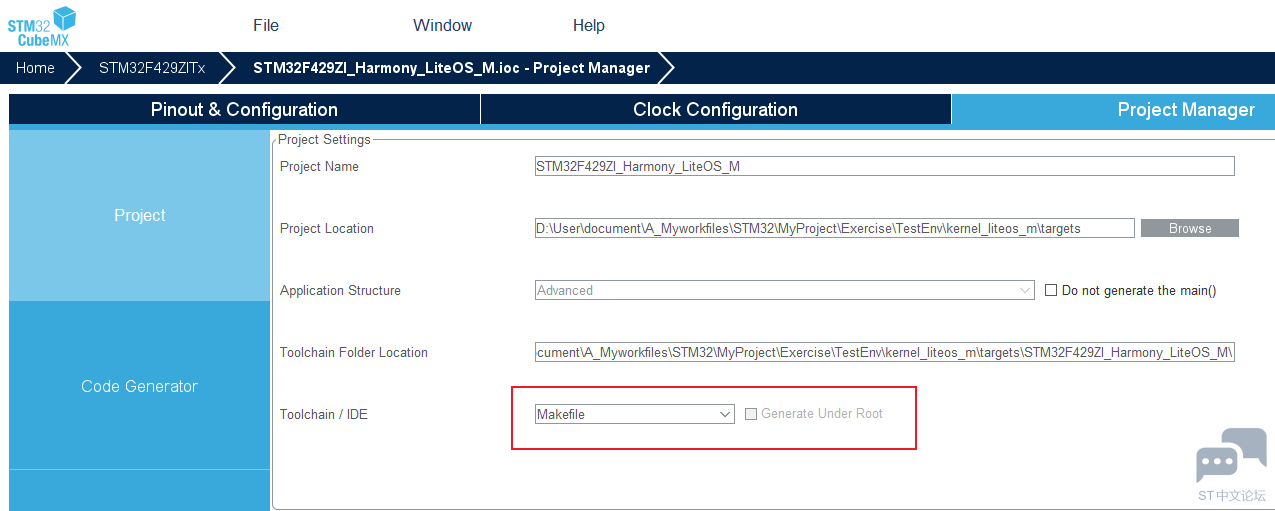Select the Project side section

coord(140,215)
